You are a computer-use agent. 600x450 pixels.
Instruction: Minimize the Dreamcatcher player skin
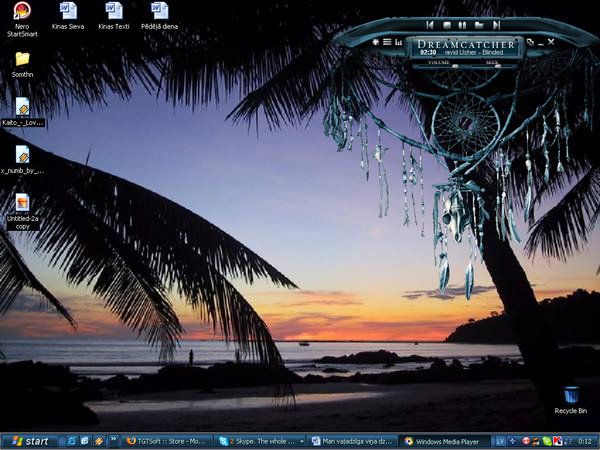541,43
